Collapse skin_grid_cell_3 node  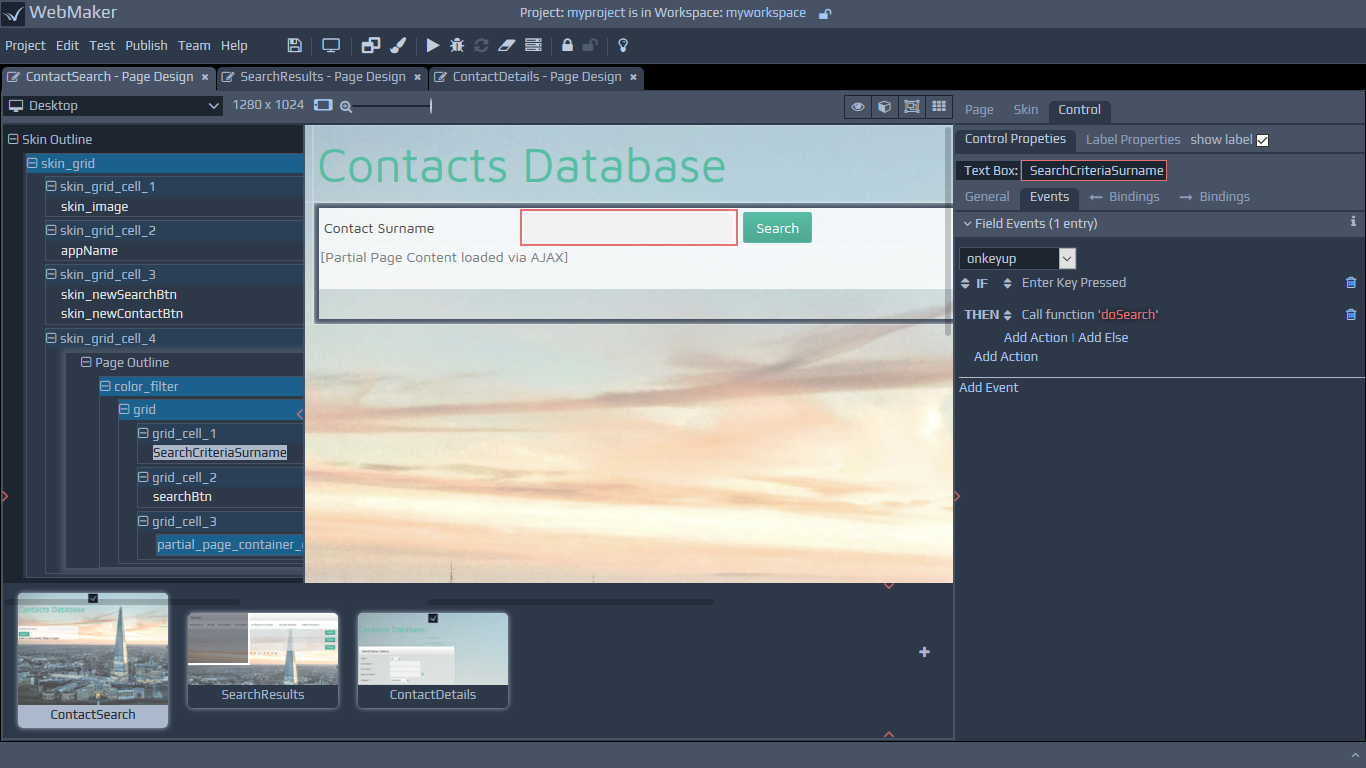click(x=51, y=275)
